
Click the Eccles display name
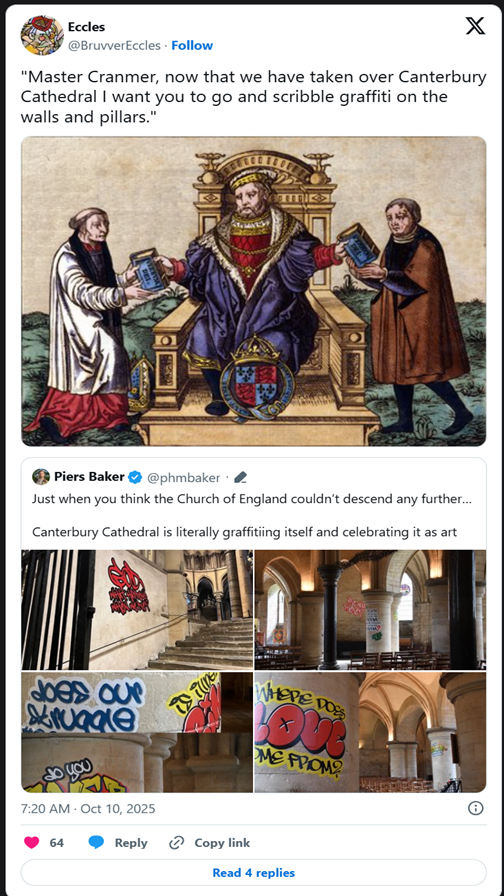(x=86, y=27)
